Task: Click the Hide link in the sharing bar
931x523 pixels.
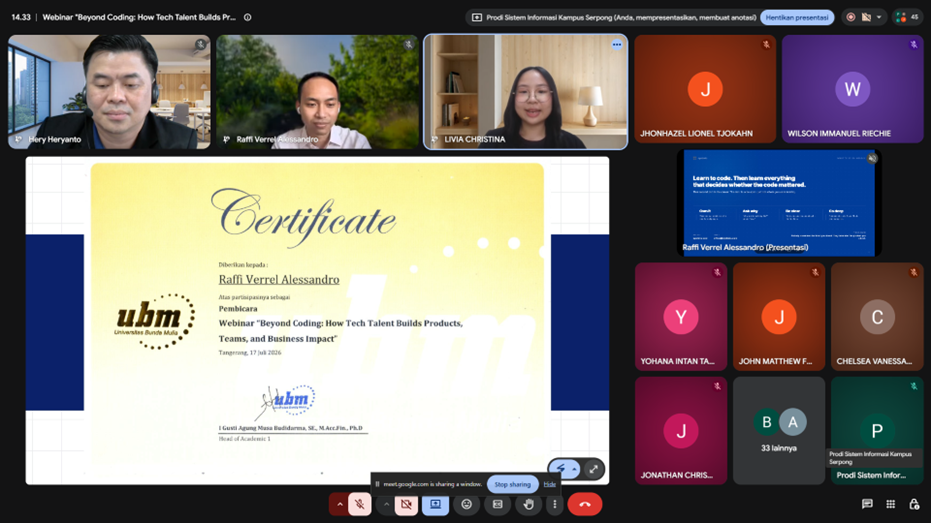Action: click(550, 484)
